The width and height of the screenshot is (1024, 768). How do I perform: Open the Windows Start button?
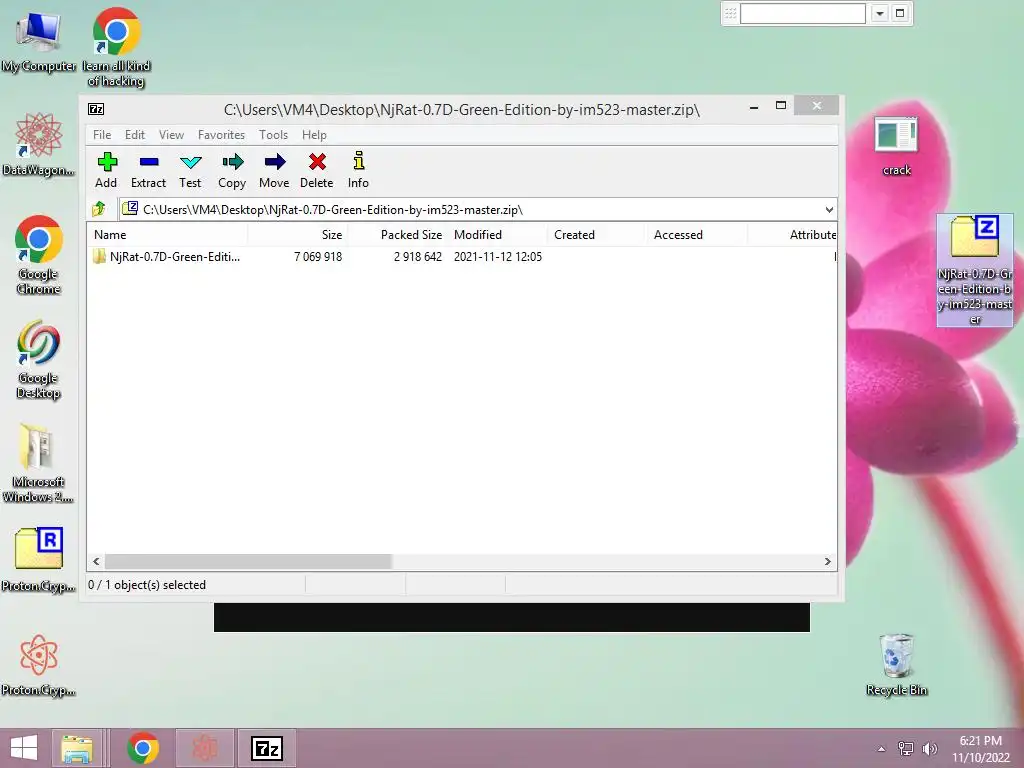(x=24, y=748)
